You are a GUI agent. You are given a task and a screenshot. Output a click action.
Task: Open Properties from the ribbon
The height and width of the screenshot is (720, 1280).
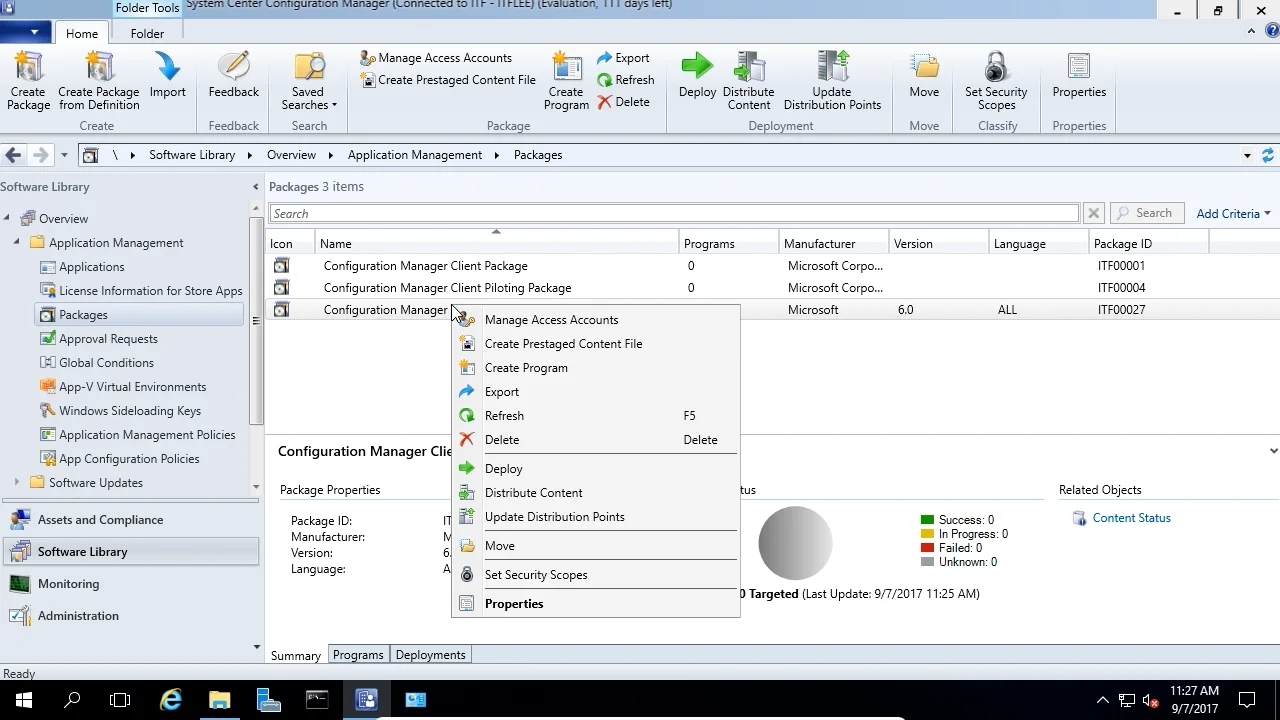pyautogui.click(x=1079, y=78)
